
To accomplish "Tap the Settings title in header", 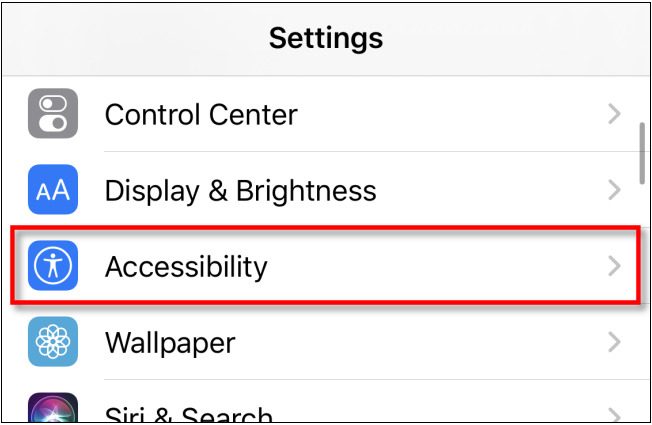I will pos(326,38).
